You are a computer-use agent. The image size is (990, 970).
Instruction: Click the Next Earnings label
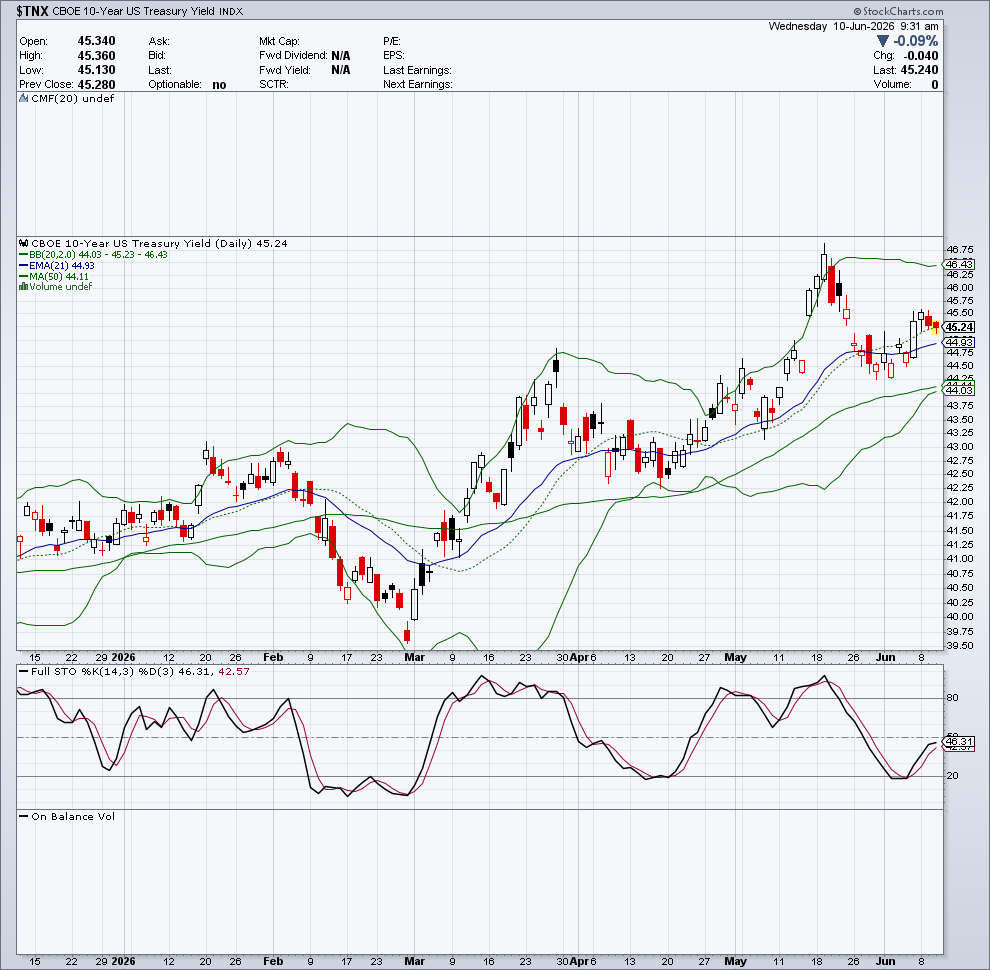click(418, 85)
